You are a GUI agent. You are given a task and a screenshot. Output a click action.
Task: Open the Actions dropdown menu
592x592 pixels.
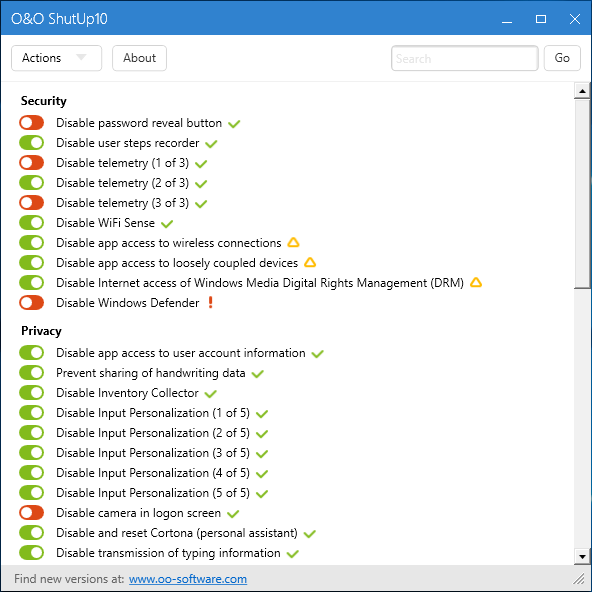pos(56,58)
